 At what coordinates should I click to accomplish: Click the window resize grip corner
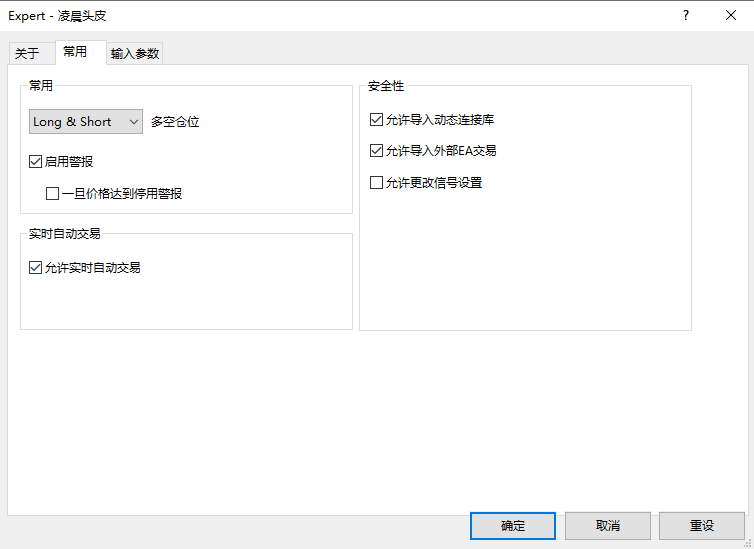coord(747,543)
